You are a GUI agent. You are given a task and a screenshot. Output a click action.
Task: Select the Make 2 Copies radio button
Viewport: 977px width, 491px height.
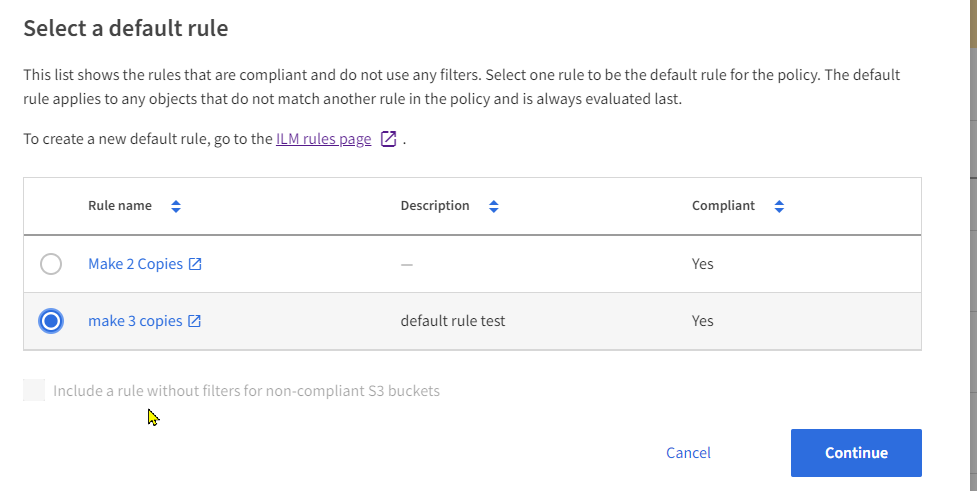pos(51,264)
